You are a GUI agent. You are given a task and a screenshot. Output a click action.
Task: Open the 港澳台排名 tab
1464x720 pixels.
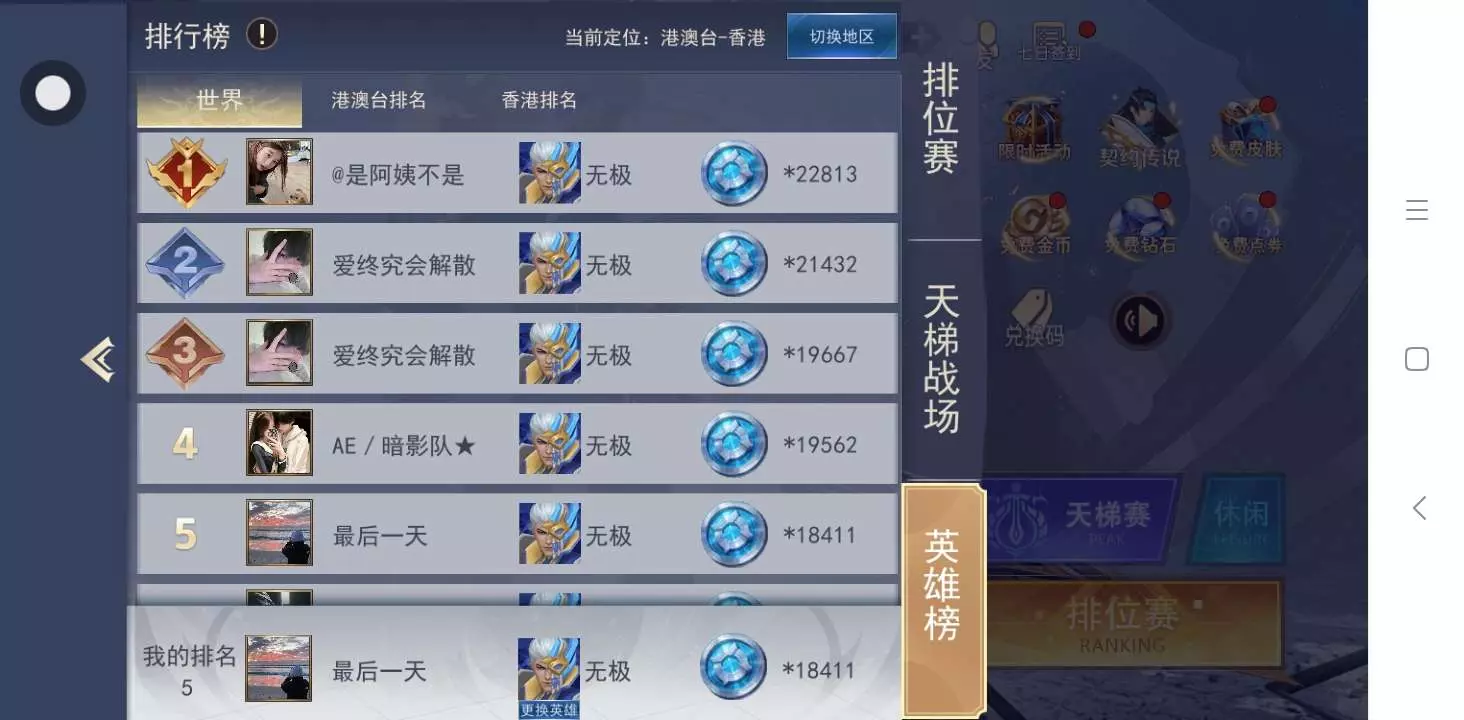click(379, 100)
